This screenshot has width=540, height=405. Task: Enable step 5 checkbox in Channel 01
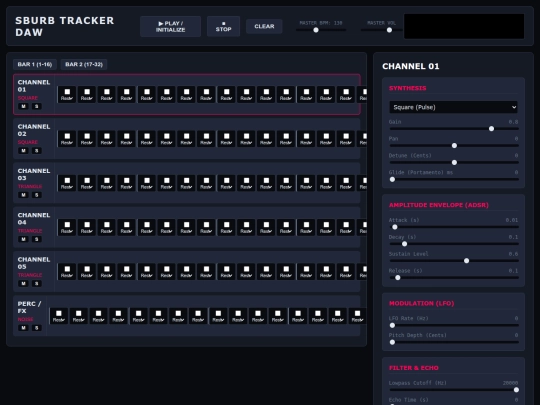147,92
